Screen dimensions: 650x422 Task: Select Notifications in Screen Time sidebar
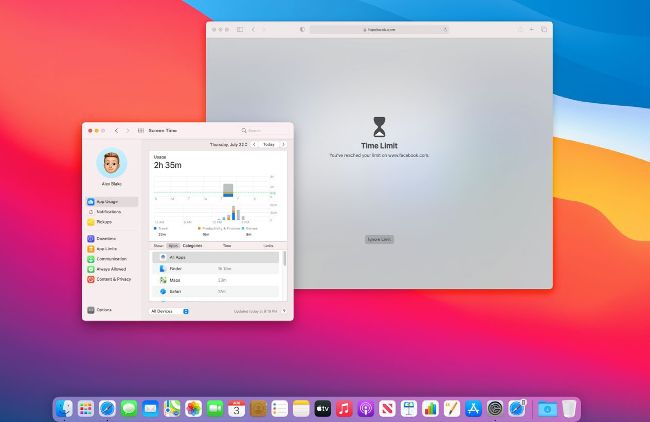pos(108,211)
